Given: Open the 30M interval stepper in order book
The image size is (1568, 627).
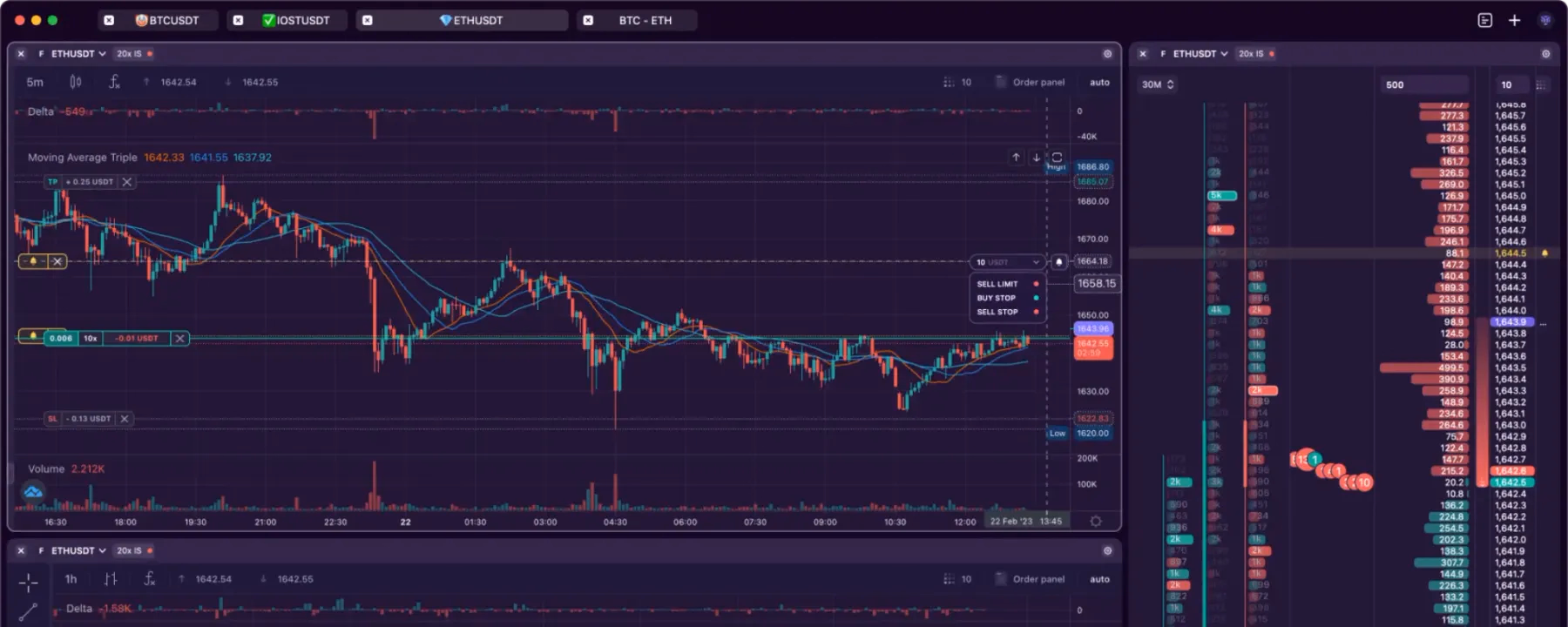Looking at the screenshot, I should point(1158,84).
